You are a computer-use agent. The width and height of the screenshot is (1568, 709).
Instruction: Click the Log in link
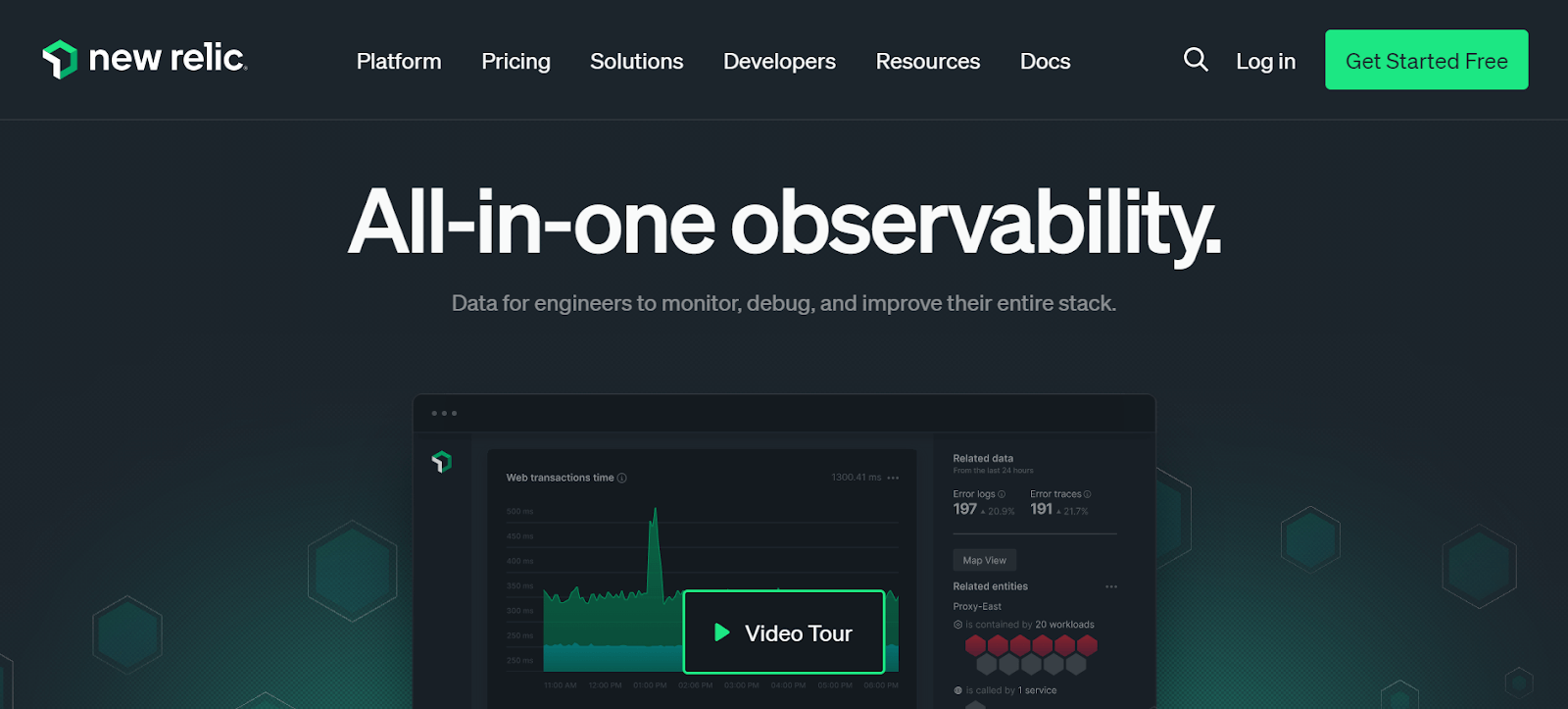1265,61
